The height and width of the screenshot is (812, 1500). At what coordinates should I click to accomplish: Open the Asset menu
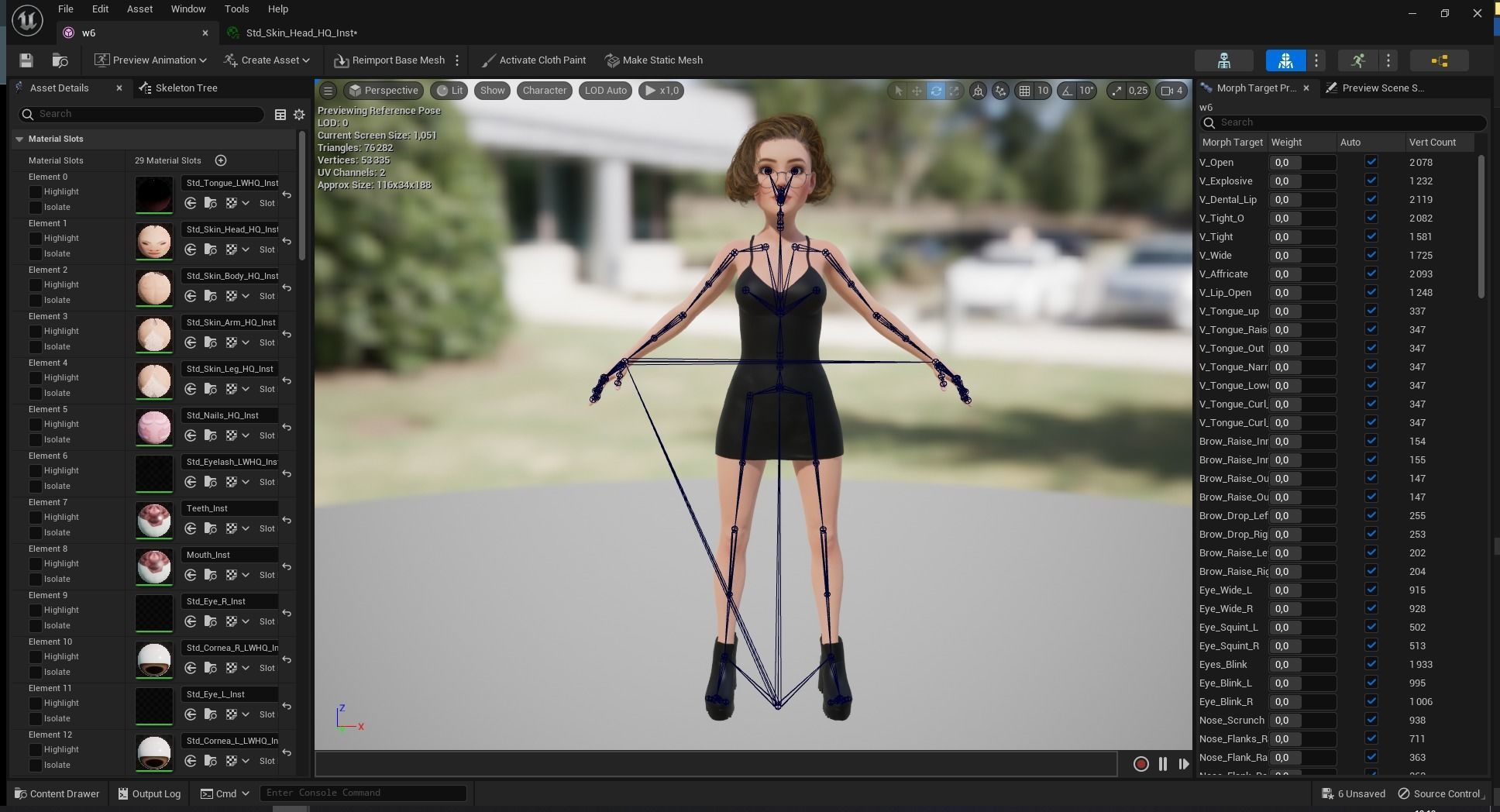coord(140,9)
